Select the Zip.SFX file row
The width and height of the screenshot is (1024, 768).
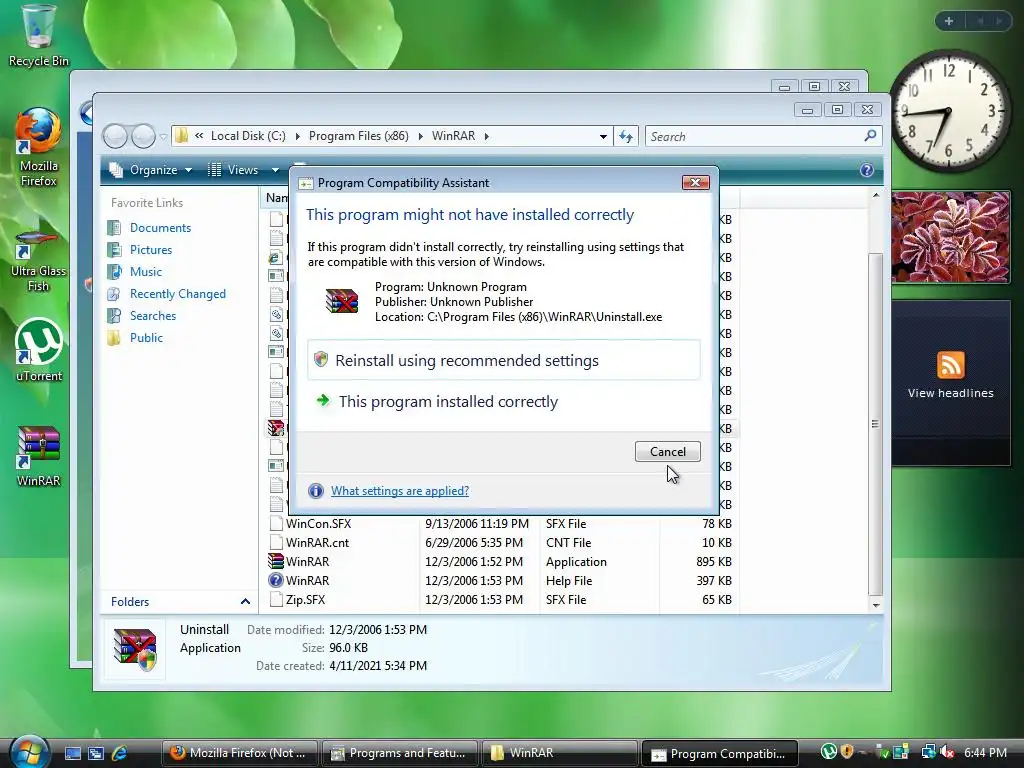pyautogui.click(x=500, y=599)
